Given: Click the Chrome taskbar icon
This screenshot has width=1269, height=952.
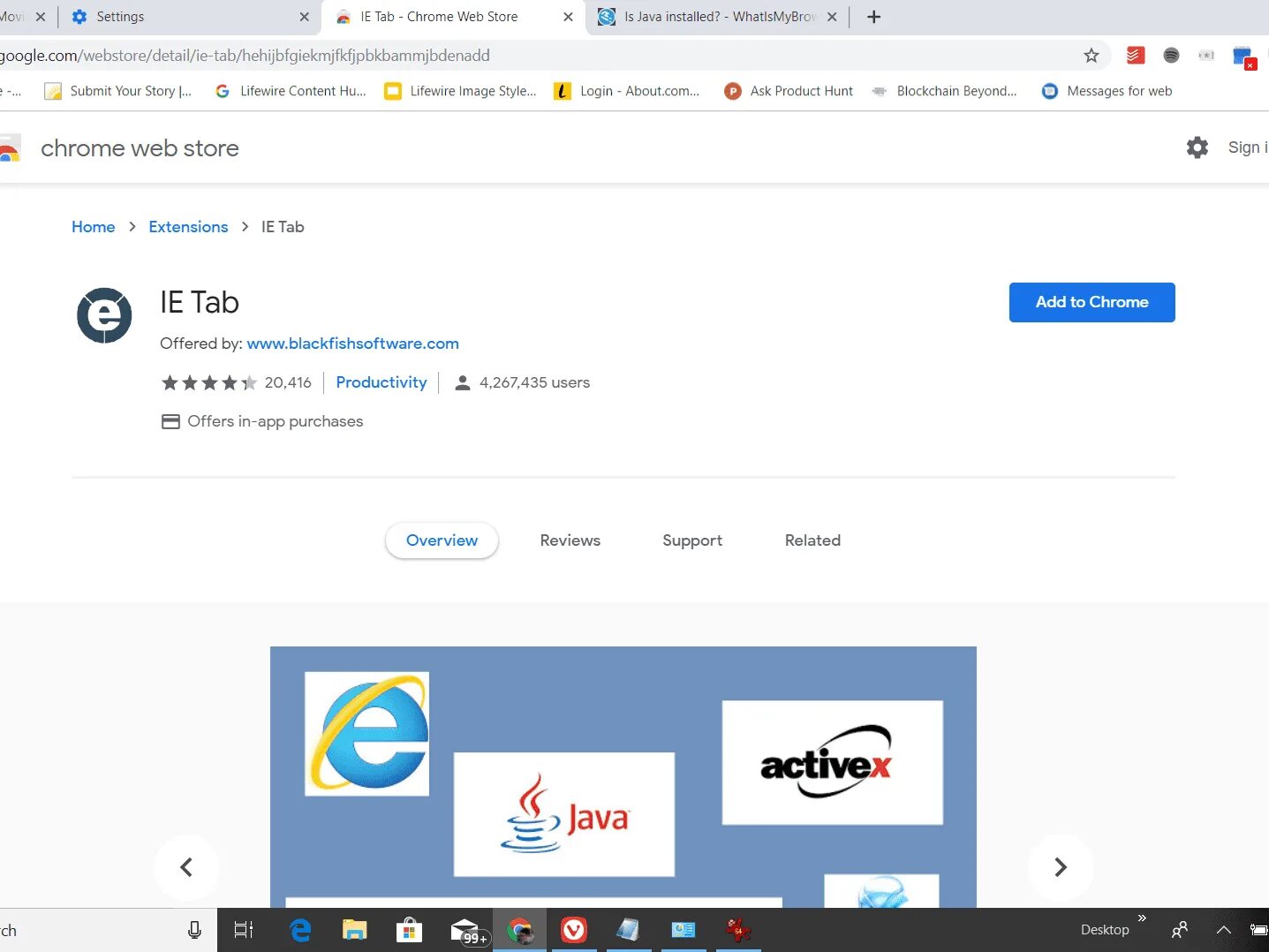Looking at the screenshot, I should (x=520, y=931).
